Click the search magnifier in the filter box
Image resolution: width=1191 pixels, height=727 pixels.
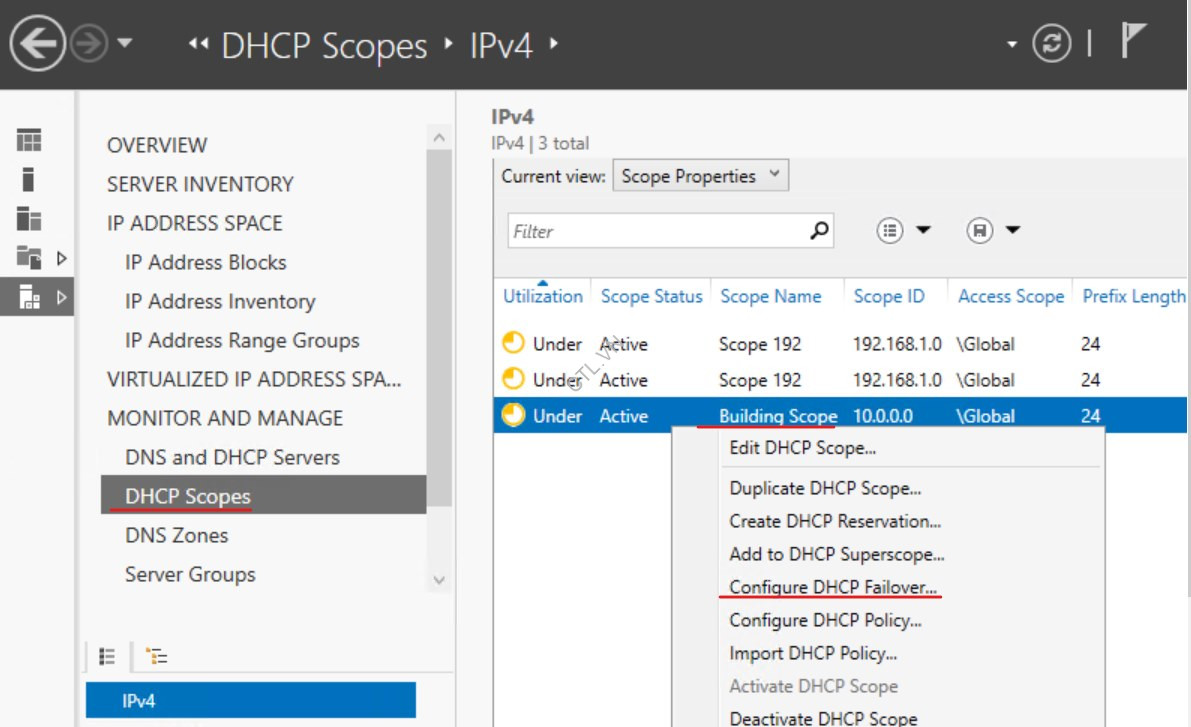tap(818, 231)
